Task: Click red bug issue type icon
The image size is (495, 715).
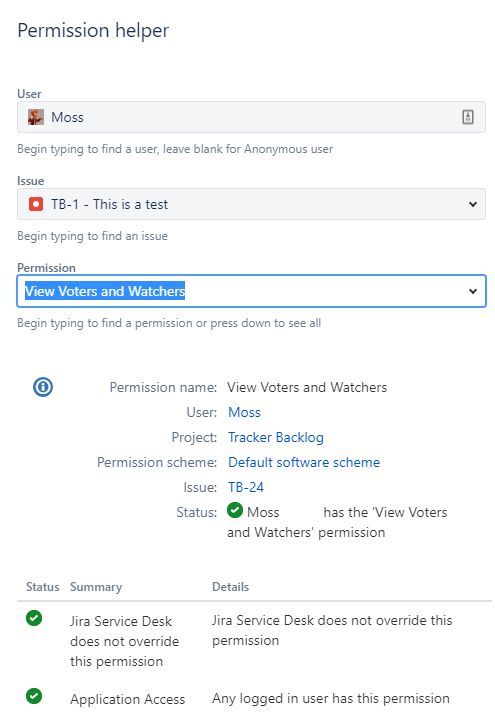Action: (36, 204)
